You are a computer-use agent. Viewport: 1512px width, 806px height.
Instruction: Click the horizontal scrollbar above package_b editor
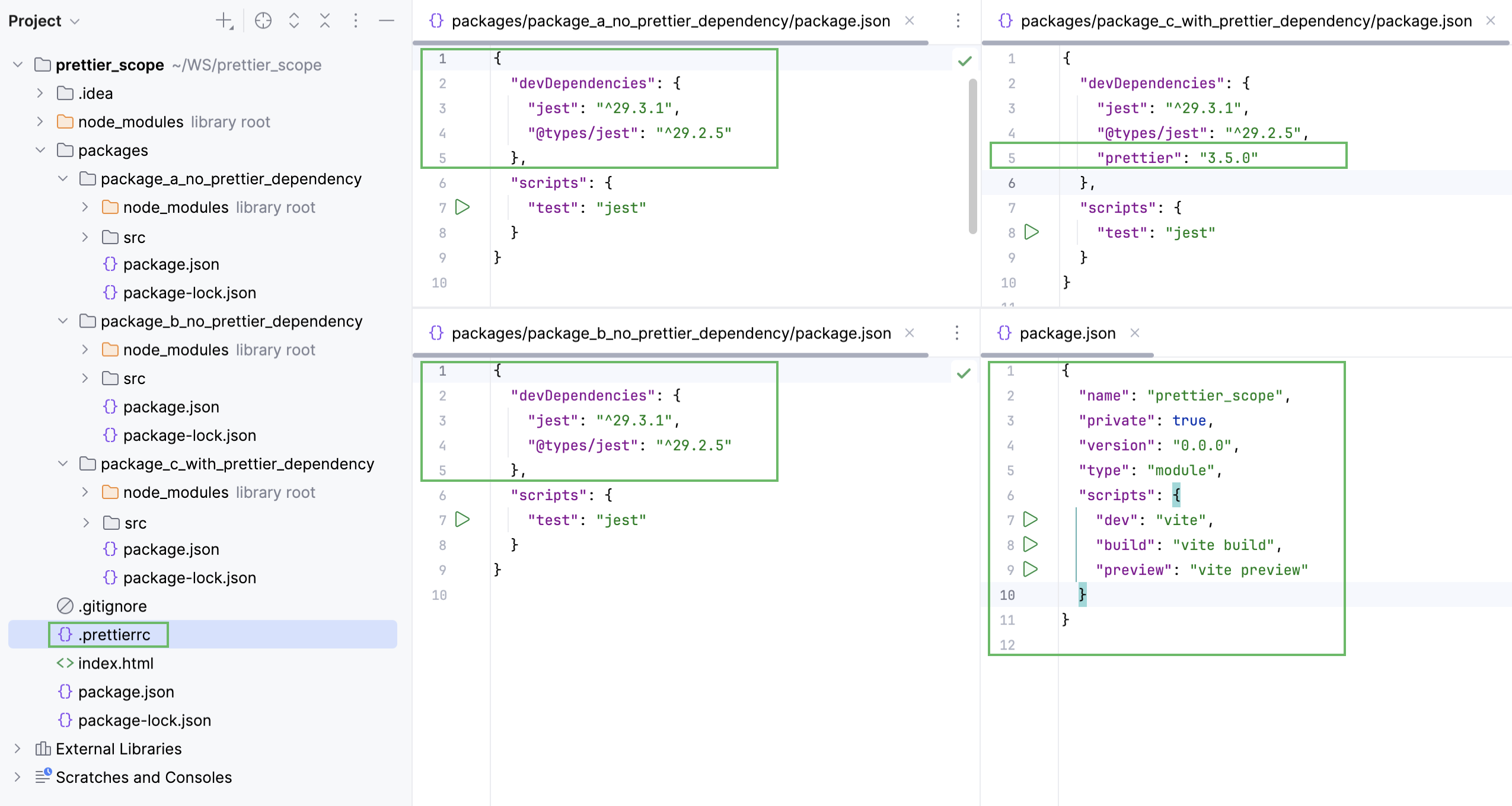pyautogui.click(x=670, y=355)
